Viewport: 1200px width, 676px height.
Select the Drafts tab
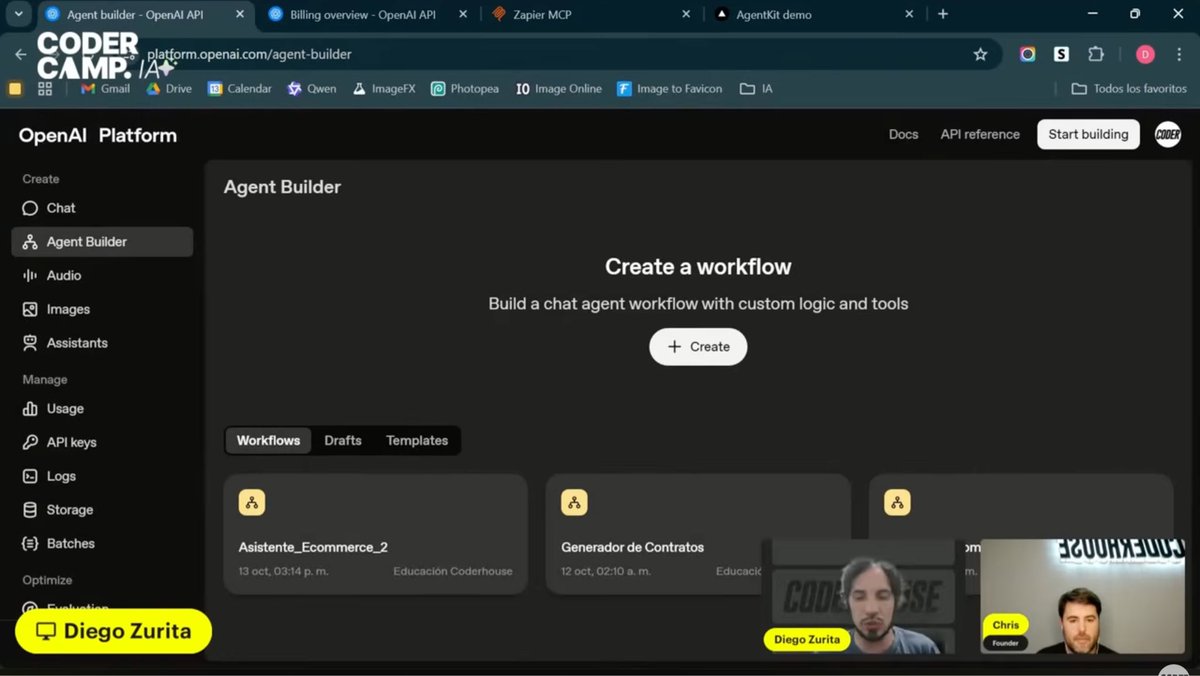[x=343, y=440]
